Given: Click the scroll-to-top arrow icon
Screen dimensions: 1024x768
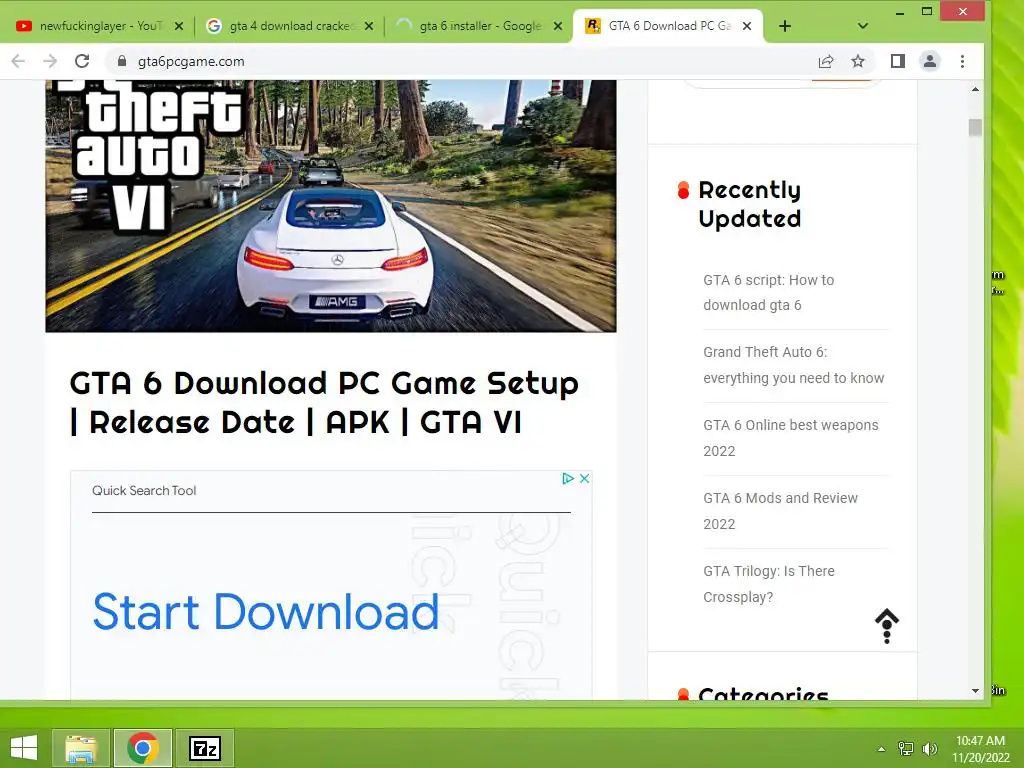Looking at the screenshot, I should [887, 626].
